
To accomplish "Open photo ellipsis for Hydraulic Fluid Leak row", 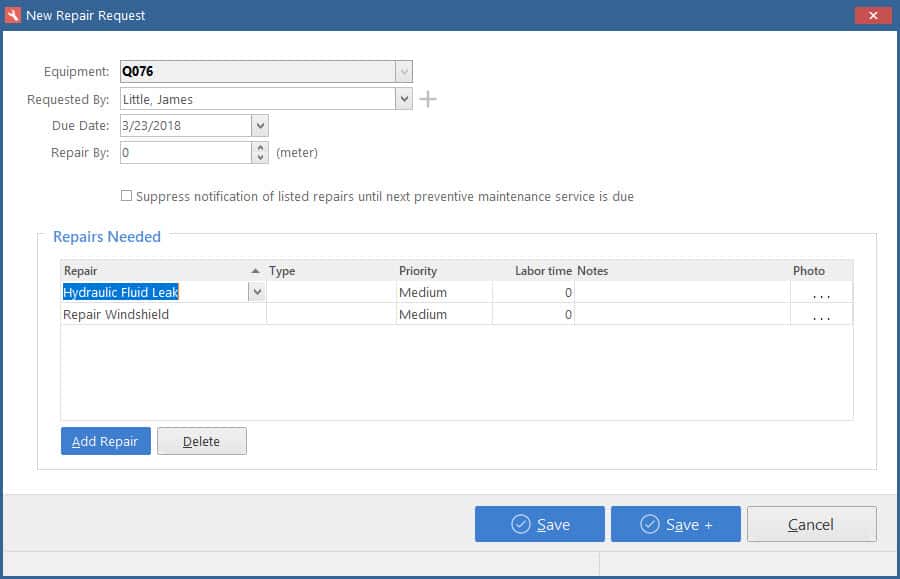I will click(821, 293).
